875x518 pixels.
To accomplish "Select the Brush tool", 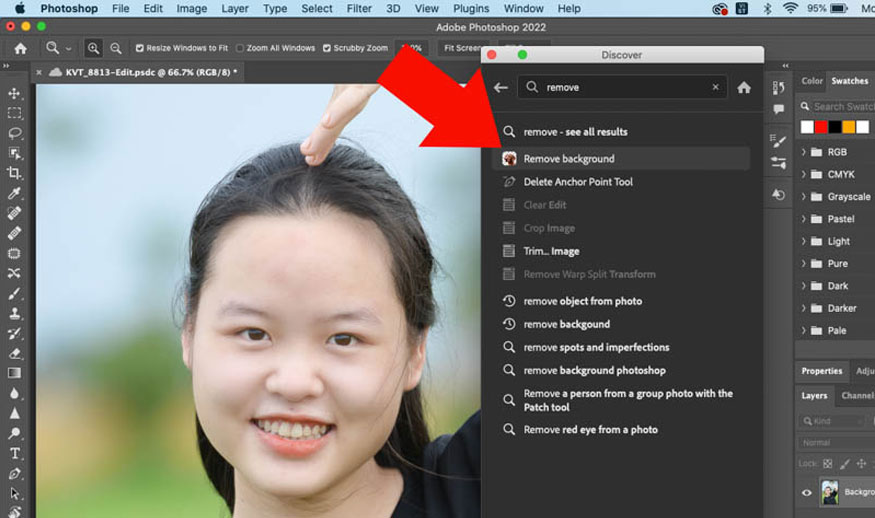I will pyautogui.click(x=15, y=293).
